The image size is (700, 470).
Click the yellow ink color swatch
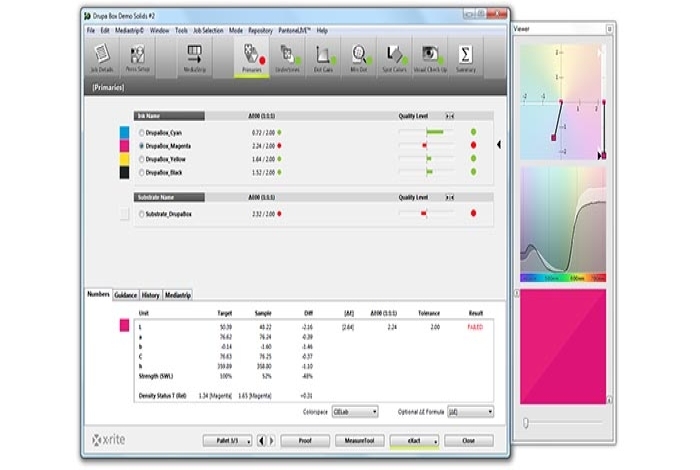click(125, 159)
